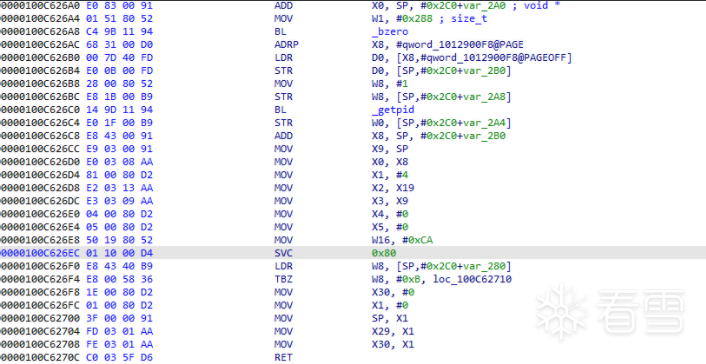Click operand X30, X1
706x364 pixels.
393,345
